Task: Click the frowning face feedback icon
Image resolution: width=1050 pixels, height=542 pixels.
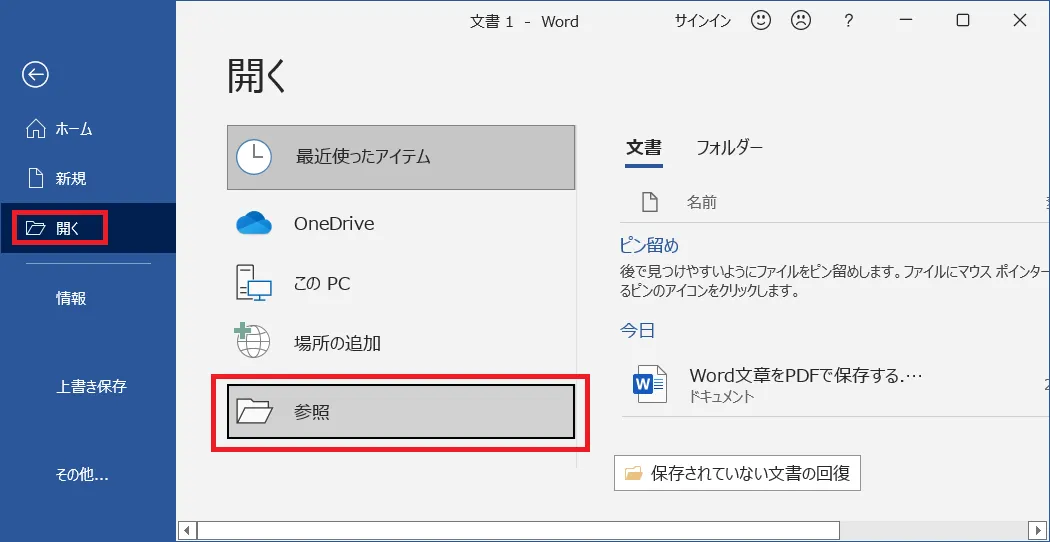Action: pyautogui.click(x=800, y=21)
